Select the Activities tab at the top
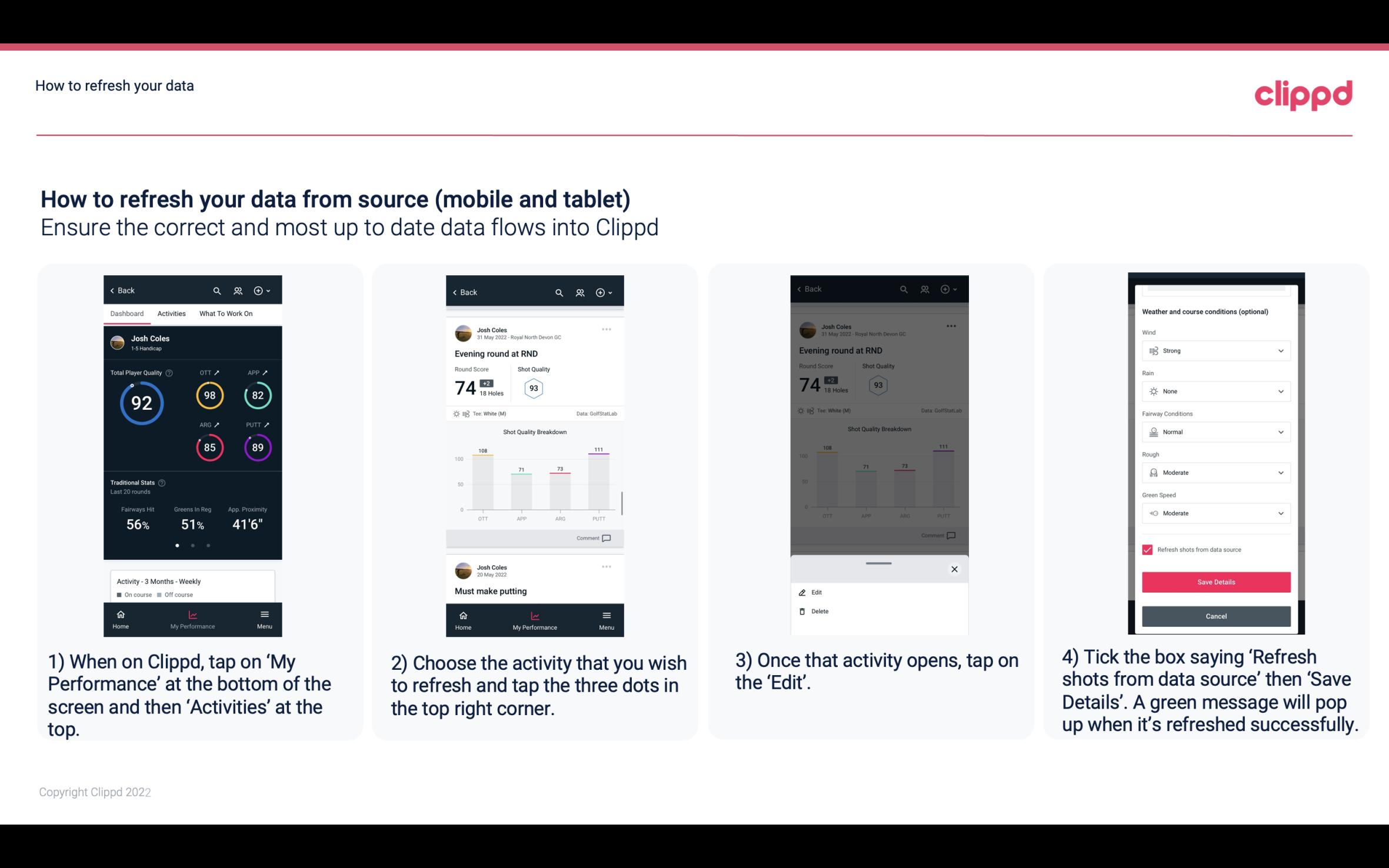 (x=170, y=313)
